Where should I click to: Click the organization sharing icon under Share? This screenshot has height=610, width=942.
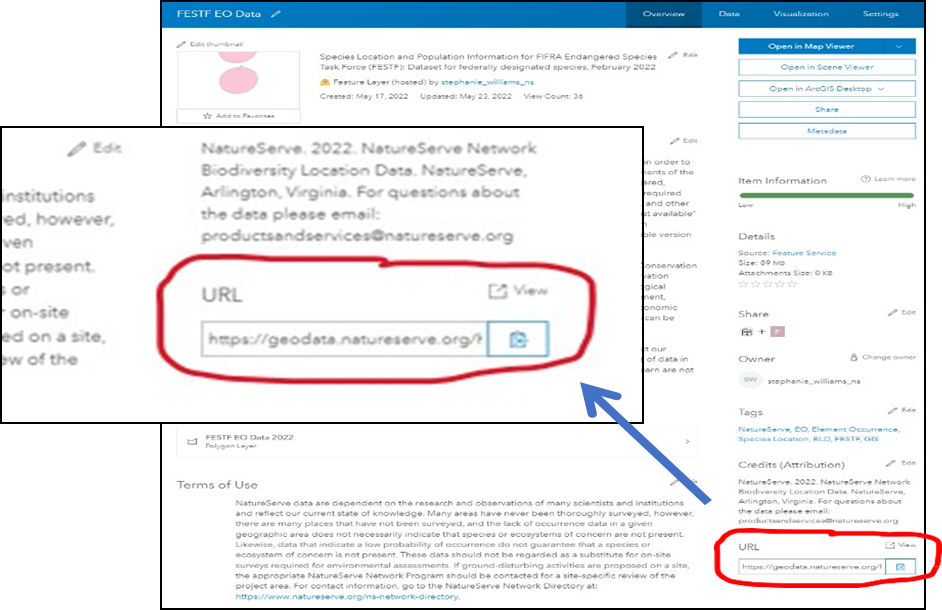point(746,332)
